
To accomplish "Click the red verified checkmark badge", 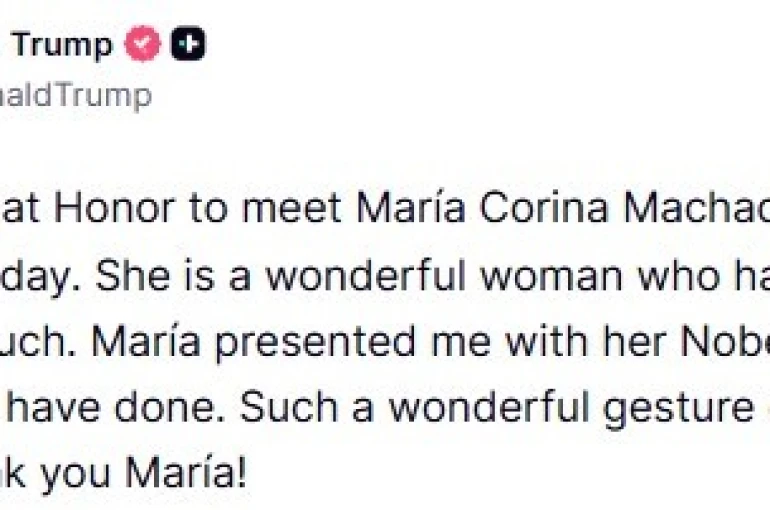I will tap(143, 46).
